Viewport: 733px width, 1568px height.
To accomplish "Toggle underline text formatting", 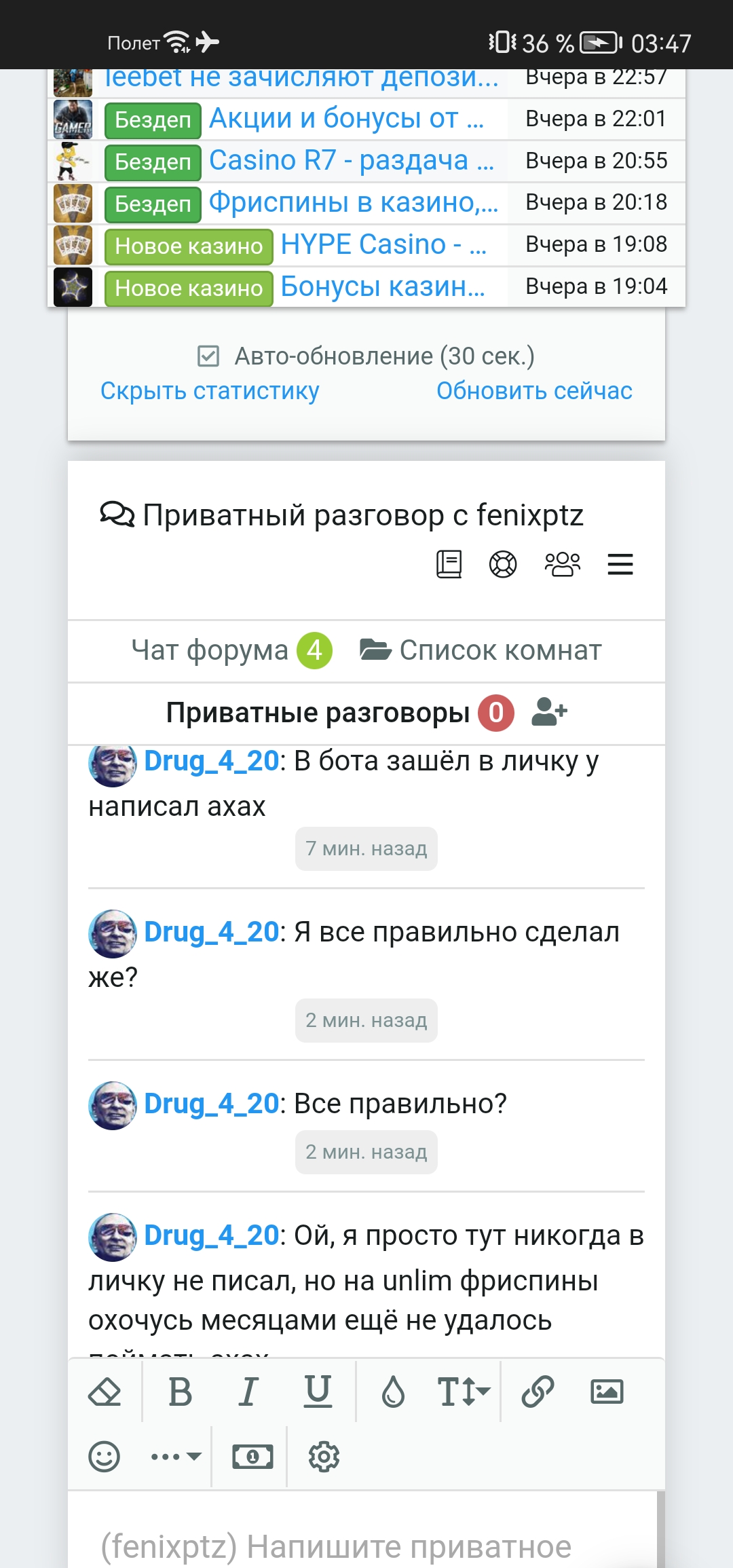I will point(318,1392).
